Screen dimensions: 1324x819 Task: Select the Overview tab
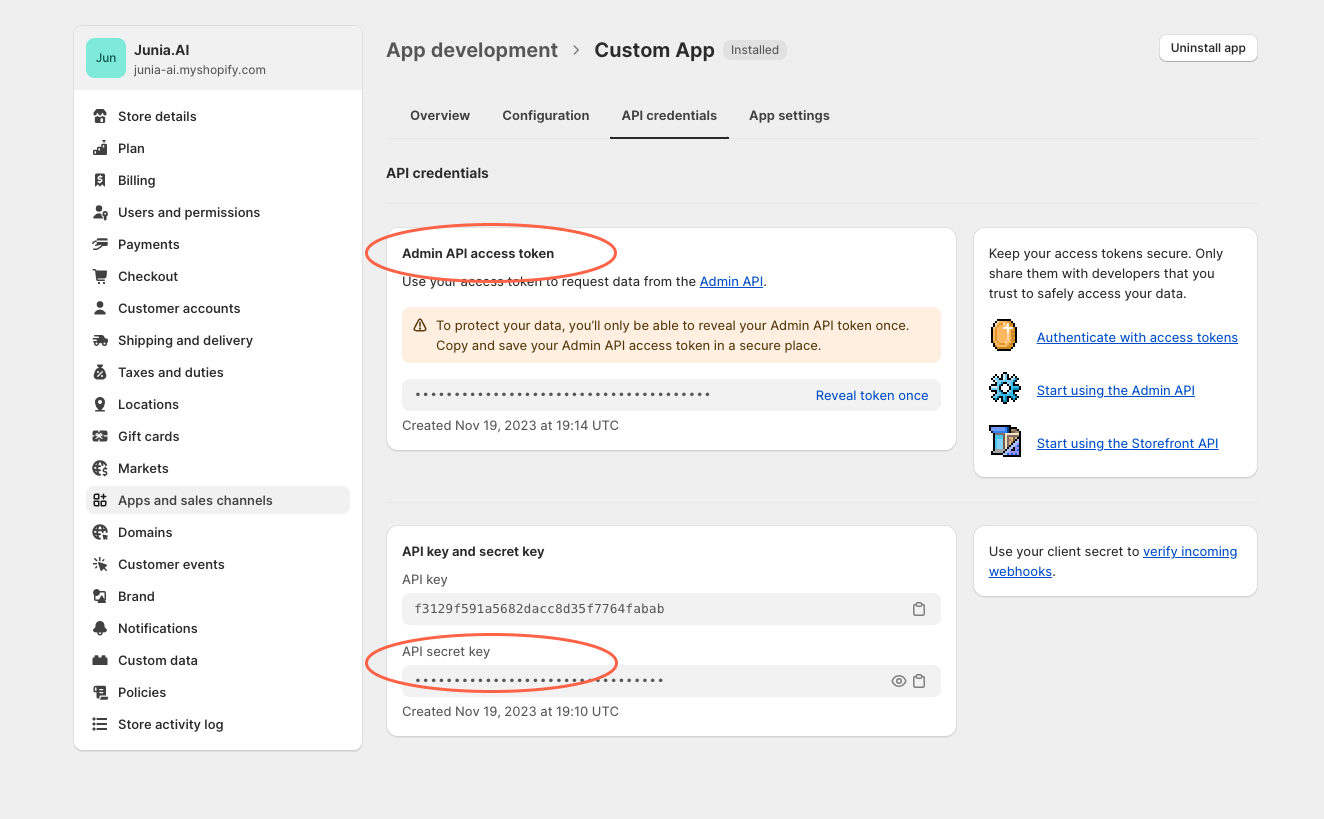[440, 115]
